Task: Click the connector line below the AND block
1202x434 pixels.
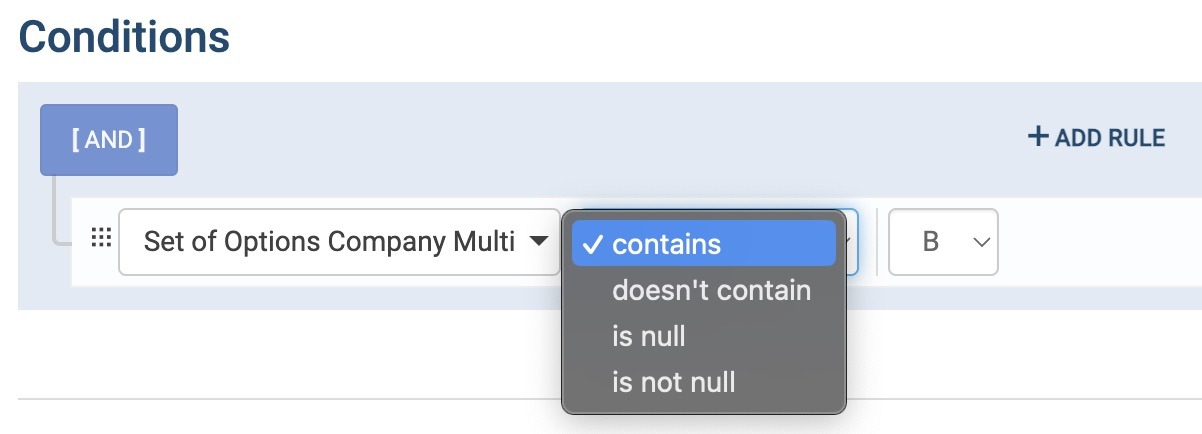Action: coord(55,210)
